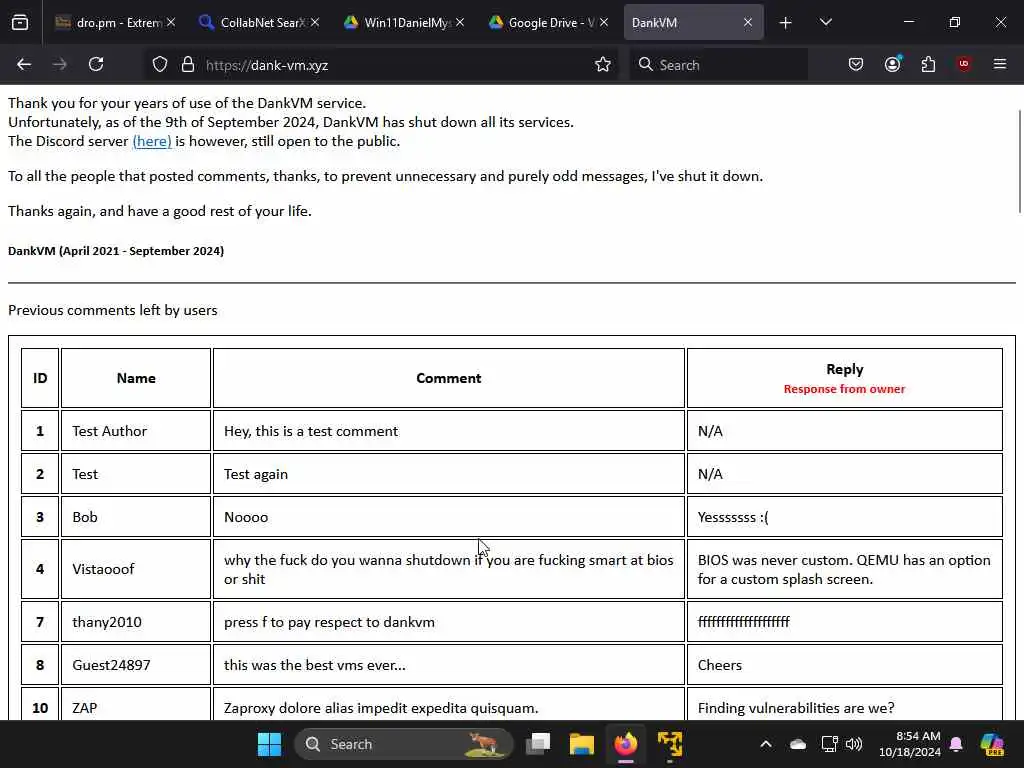The image size is (1024, 768).
Task: Click the page vertical scrollbar
Action: [x=1019, y=162]
